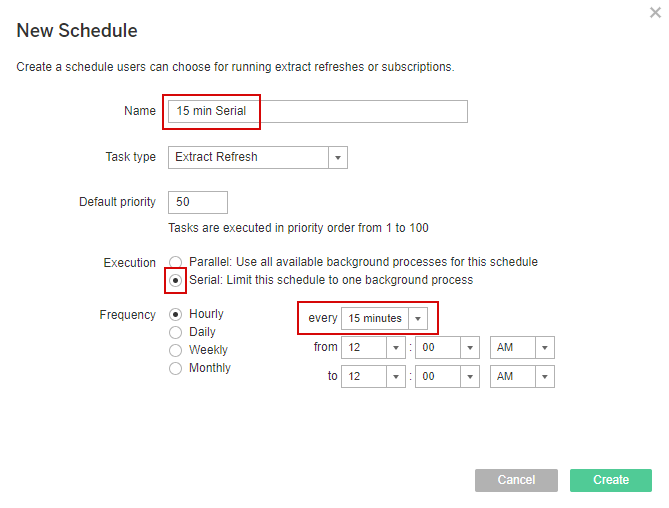This screenshot has height=508, width=669.
Task: Open the to minutes dropdown
Action: [x=470, y=377]
